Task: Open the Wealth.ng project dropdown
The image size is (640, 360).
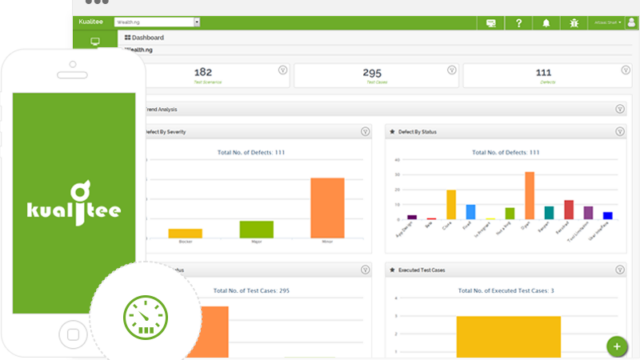Action: (x=157, y=22)
